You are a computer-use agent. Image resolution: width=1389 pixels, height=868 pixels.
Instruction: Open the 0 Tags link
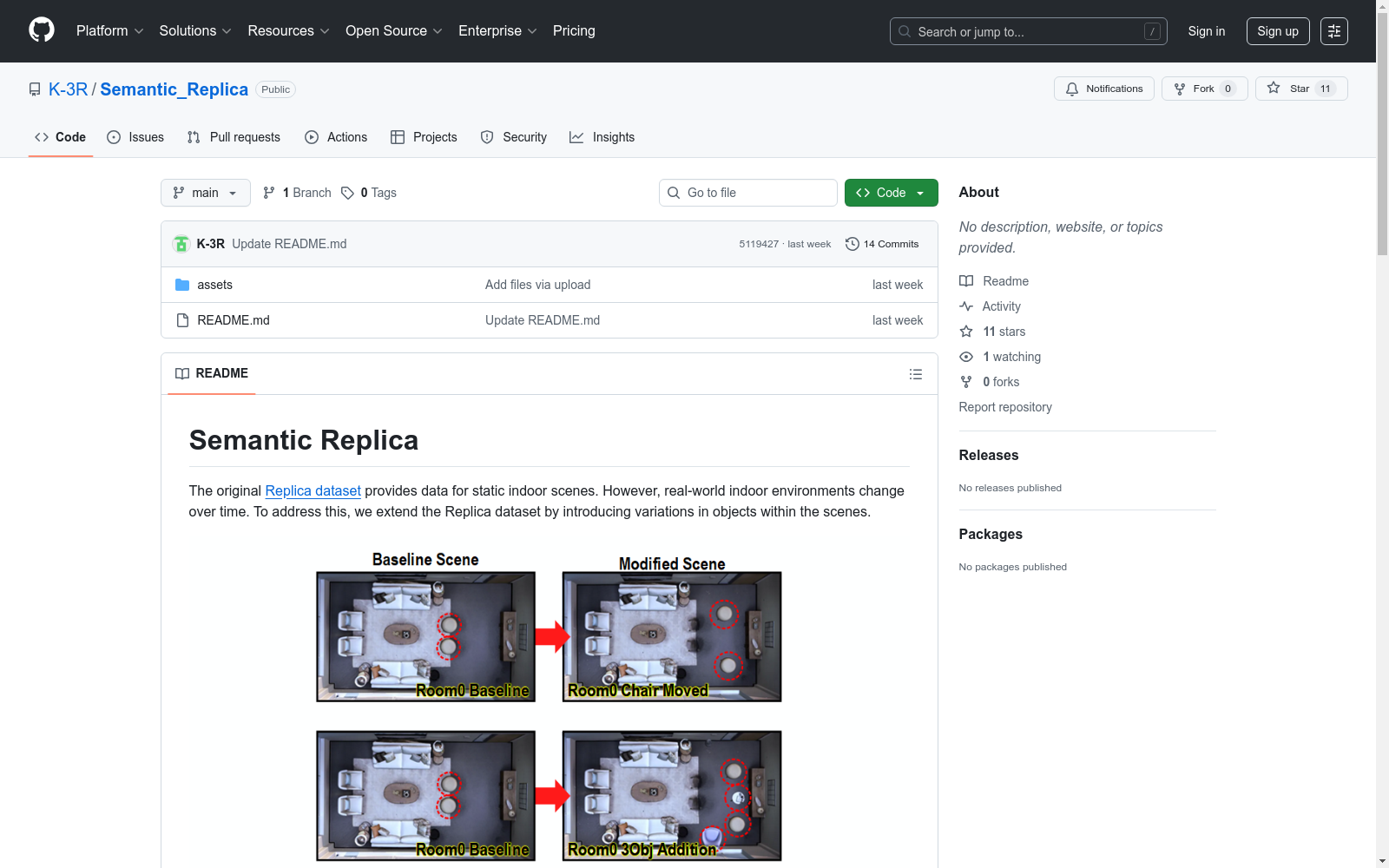369,193
